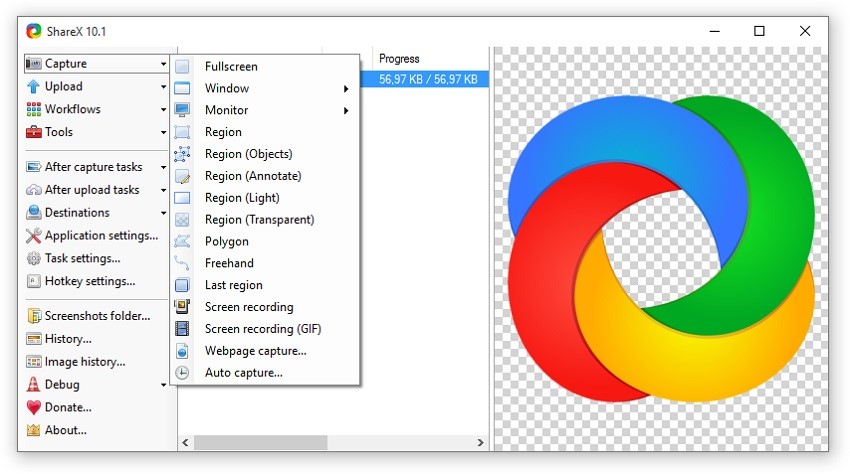The image size is (850, 474).
Task: Maximize the ShareX window
Action: coord(759,31)
